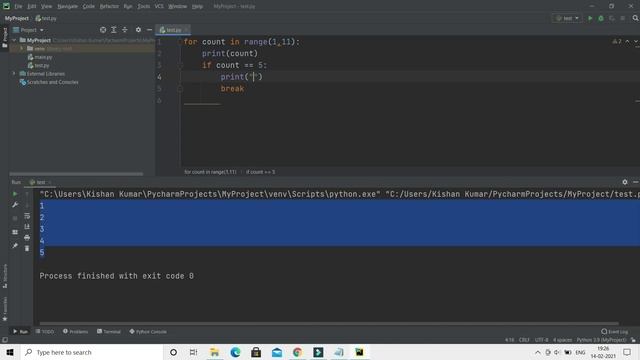This screenshot has height=360, width=640.
Task: Open Microsoft Edge from taskbar
Action: click(x=235, y=352)
